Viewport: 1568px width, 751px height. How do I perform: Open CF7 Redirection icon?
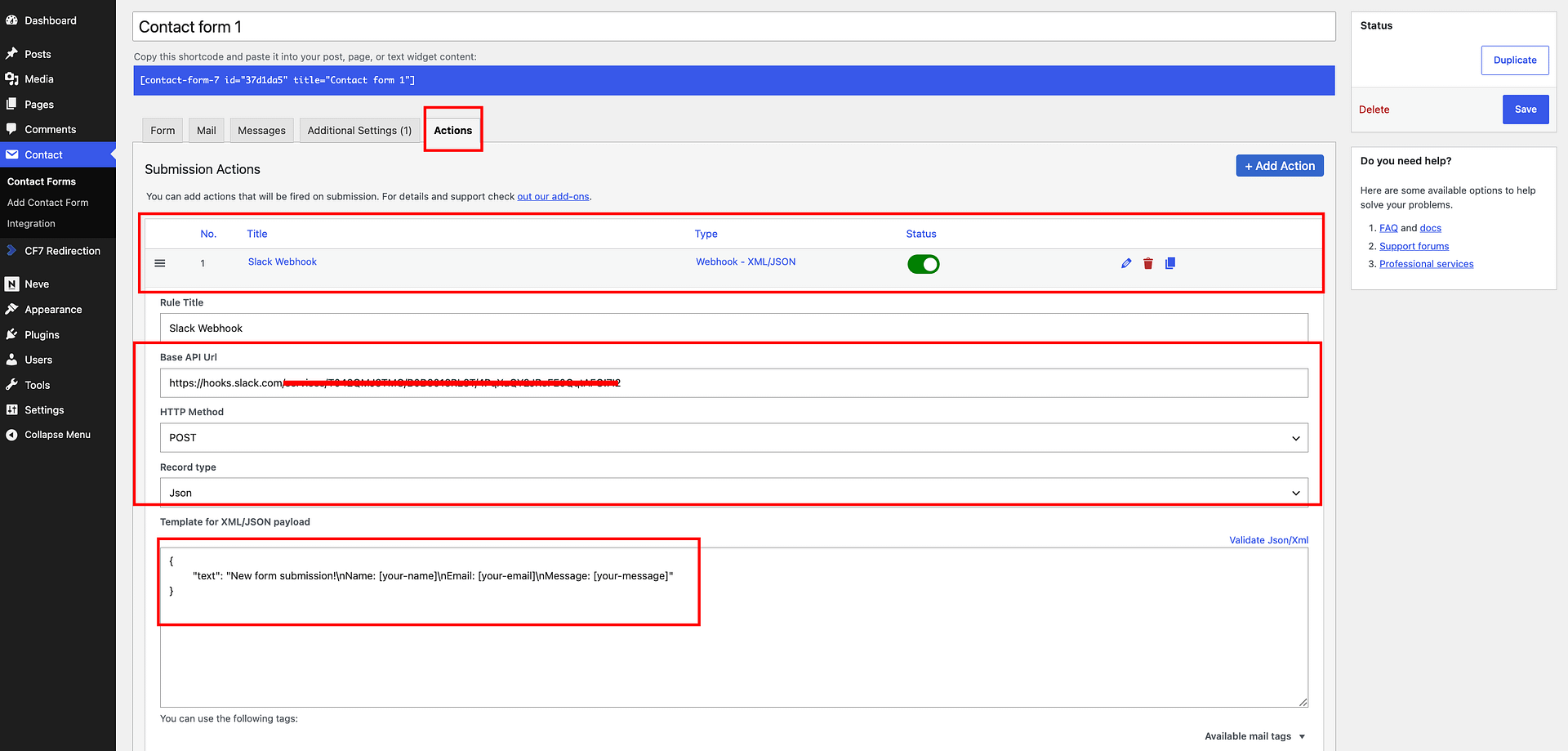(11, 251)
